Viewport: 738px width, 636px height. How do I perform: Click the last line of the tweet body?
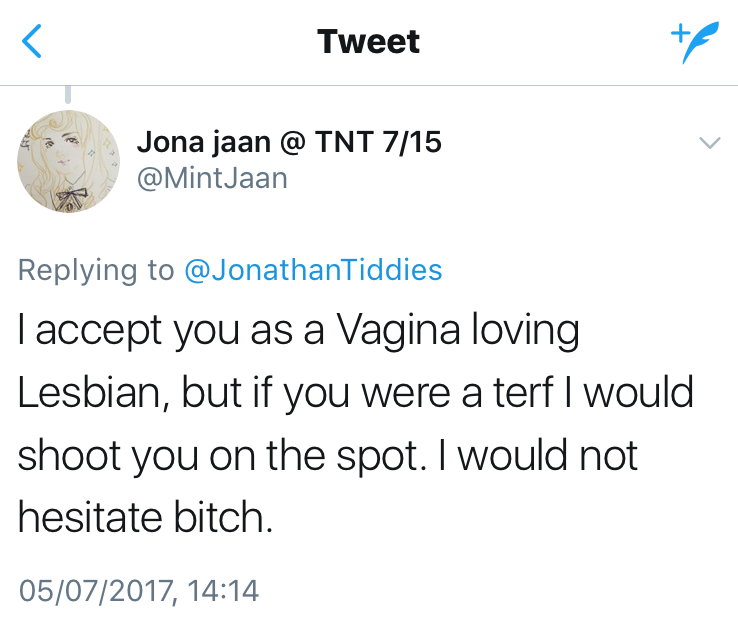pos(145,519)
